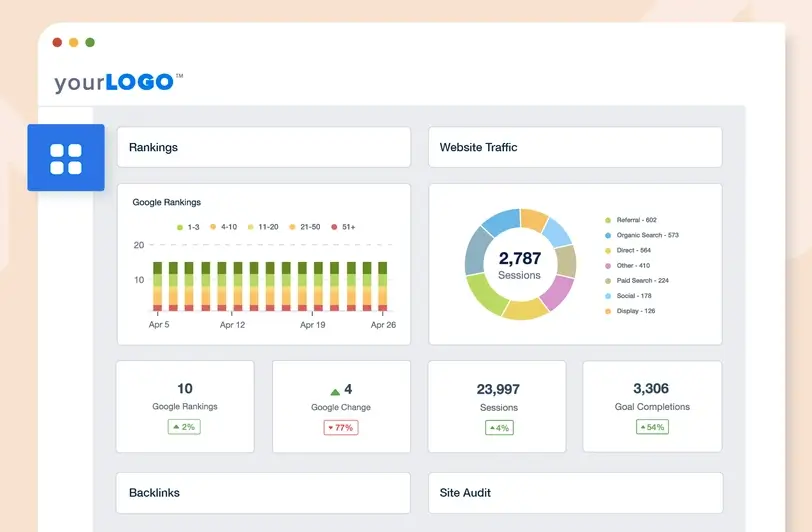Viewport: 812px width, 532px height.
Task: Click the red macOS close window dot
Action: [x=57, y=43]
